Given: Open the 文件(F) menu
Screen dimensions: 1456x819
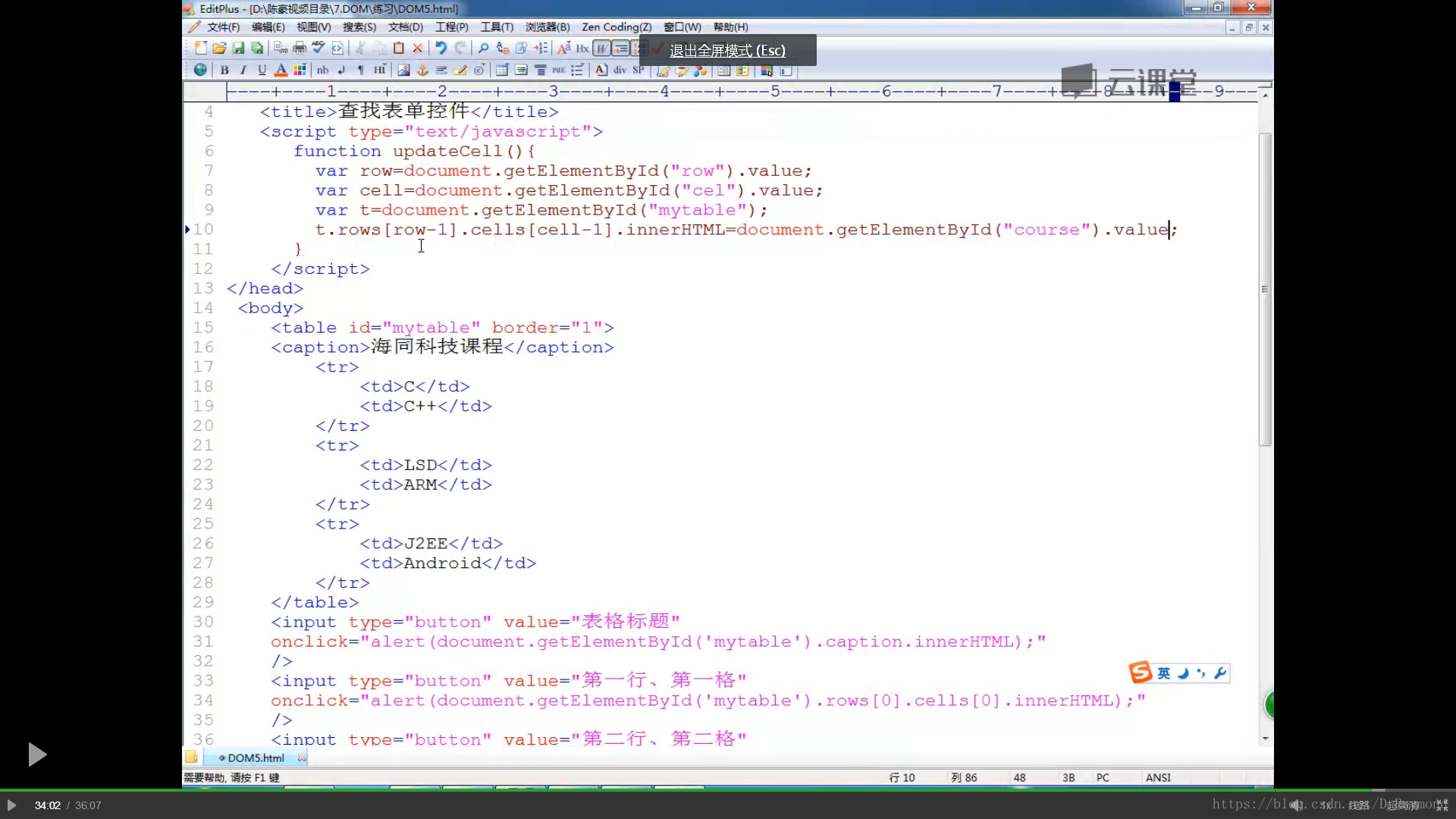Looking at the screenshot, I should pyautogui.click(x=224, y=27).
